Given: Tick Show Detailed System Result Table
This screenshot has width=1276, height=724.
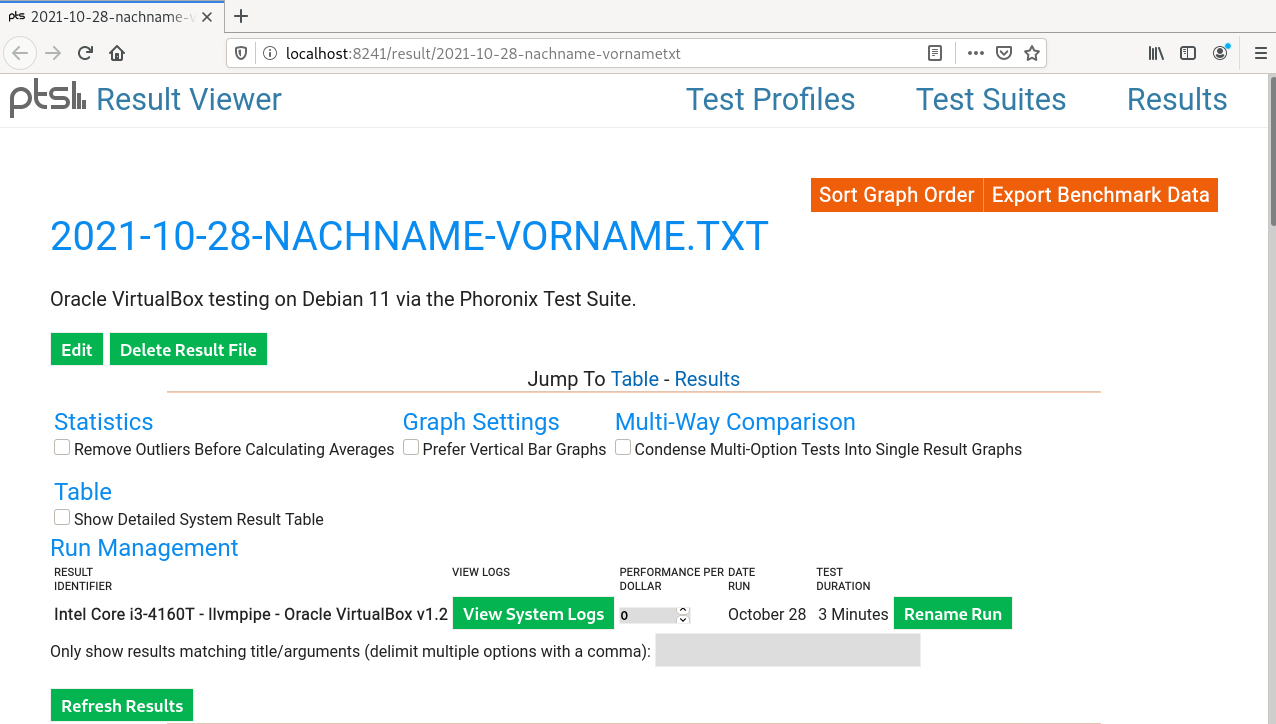Looking at the screenshot, I should 62,518.
